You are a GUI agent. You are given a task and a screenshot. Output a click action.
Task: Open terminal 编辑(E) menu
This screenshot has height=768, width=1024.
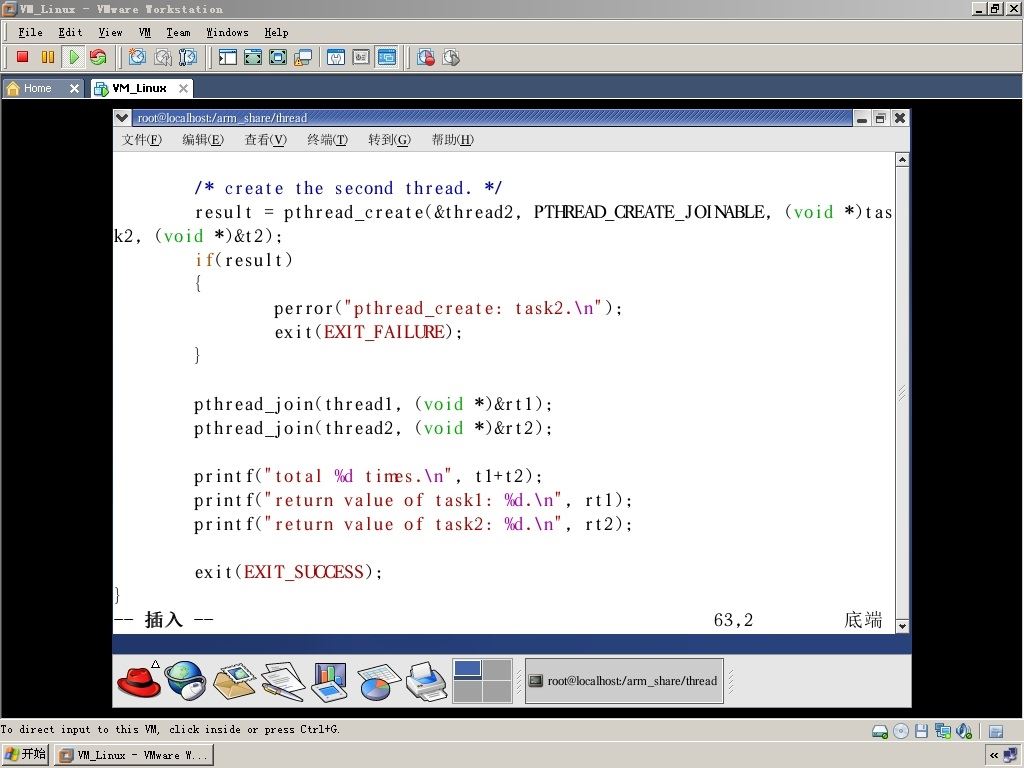pos(203,139)
